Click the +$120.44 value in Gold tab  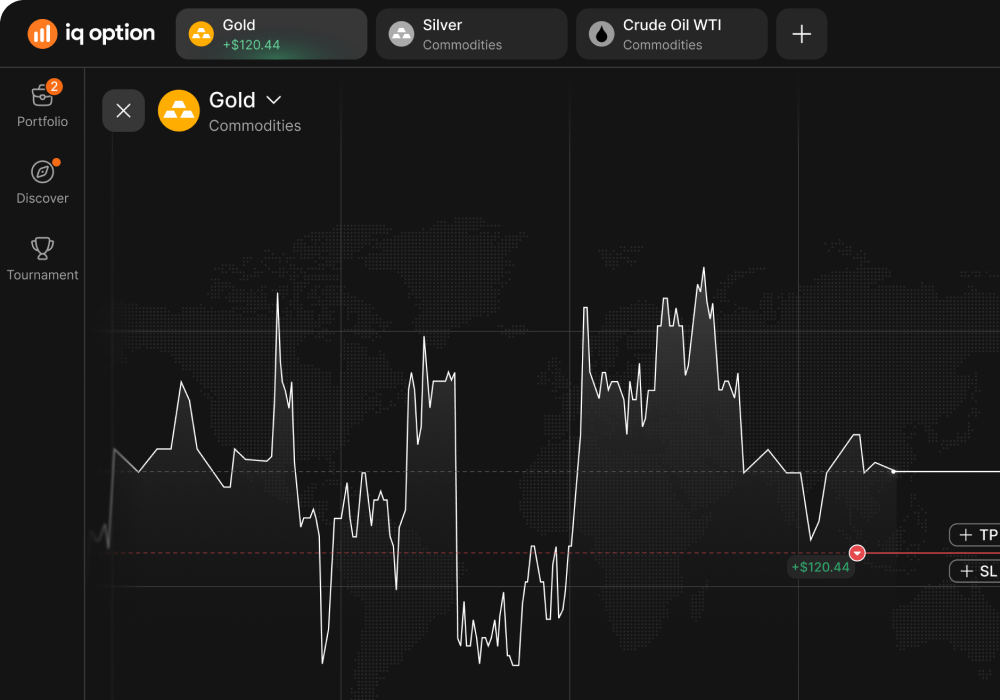pos(251,45)
